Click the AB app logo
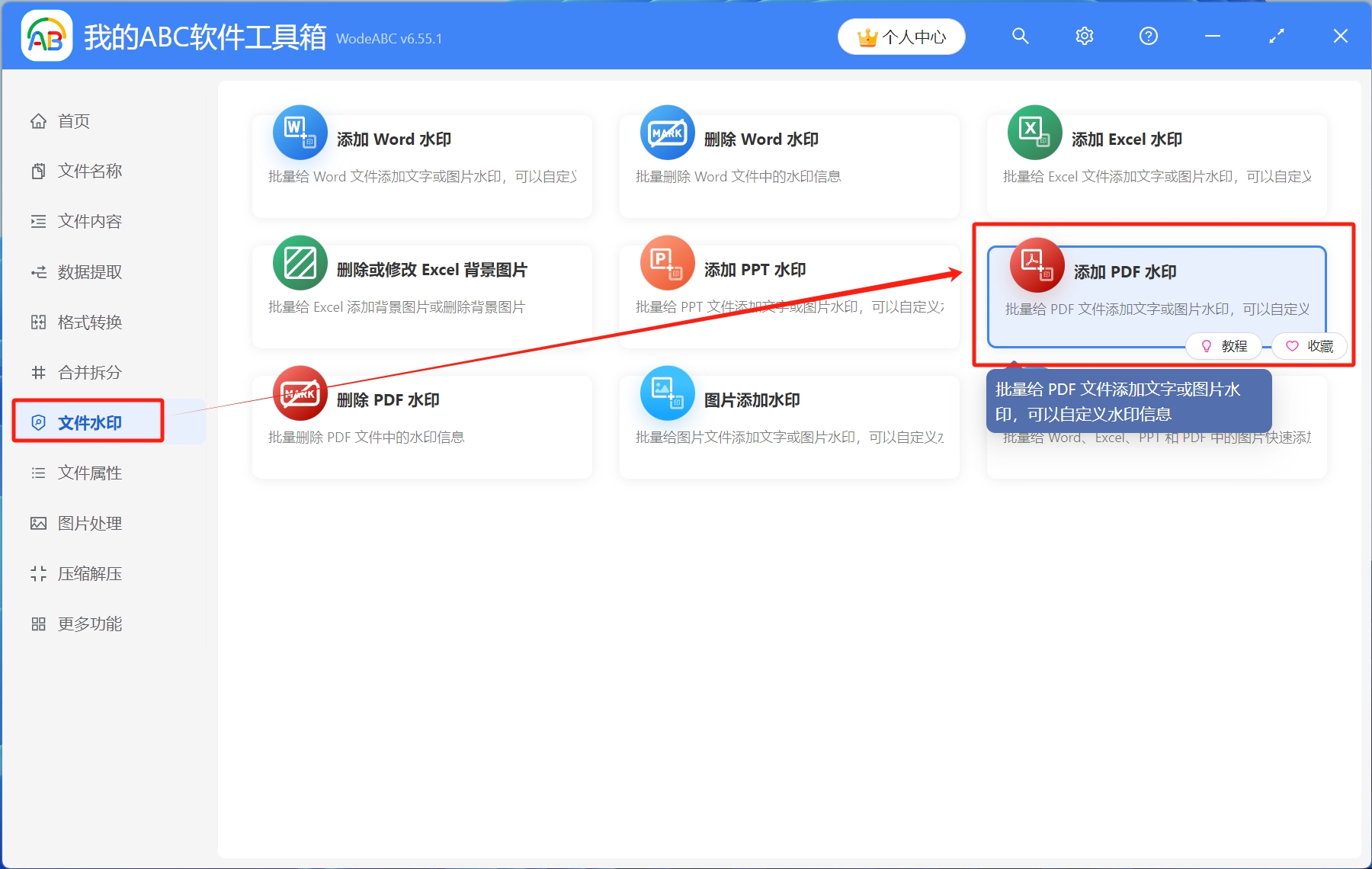The height and width of the screenshot is (869, 1372). [x=46, y=35]
